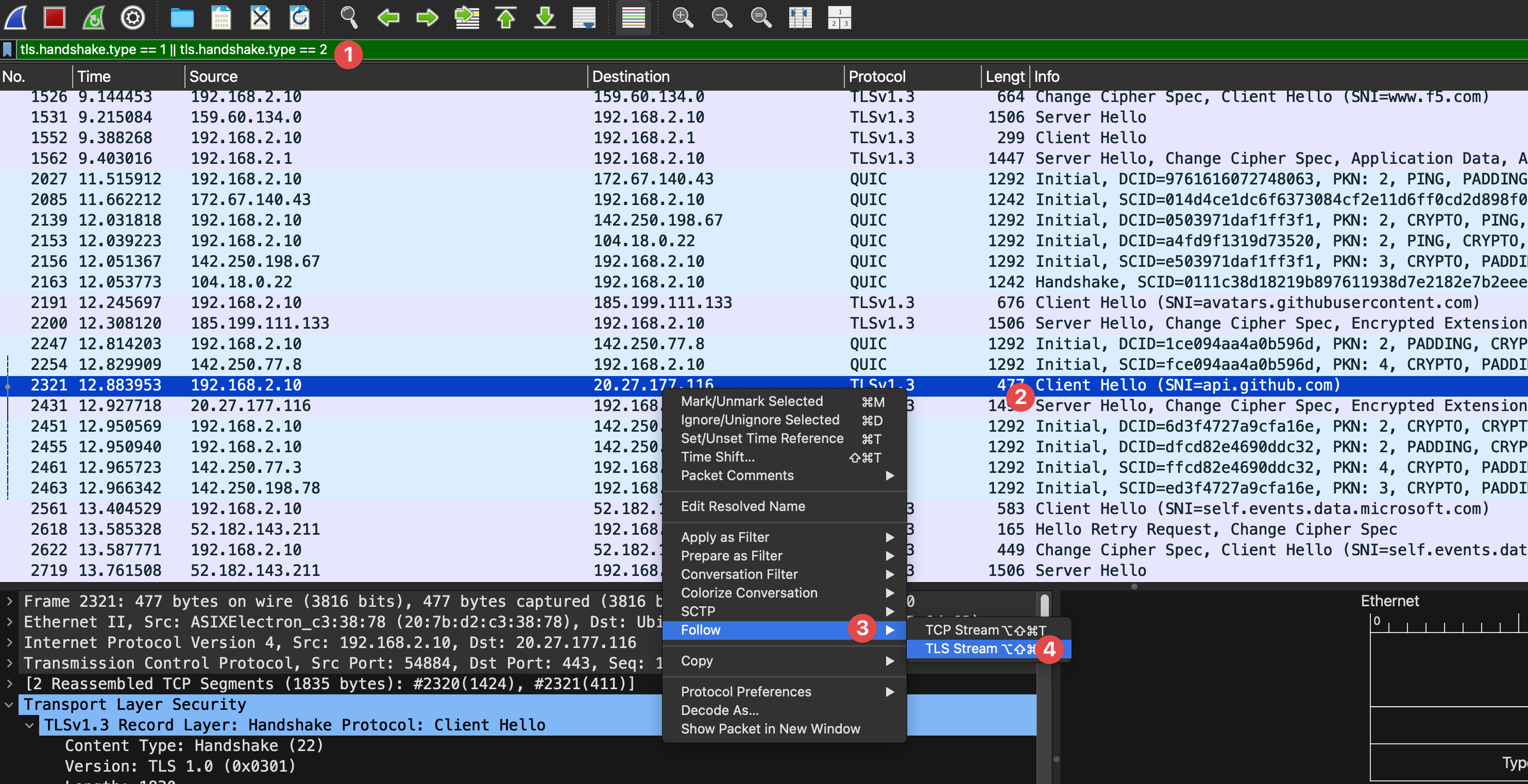
Task: Open the capture options gear
Action: [132, 18]
